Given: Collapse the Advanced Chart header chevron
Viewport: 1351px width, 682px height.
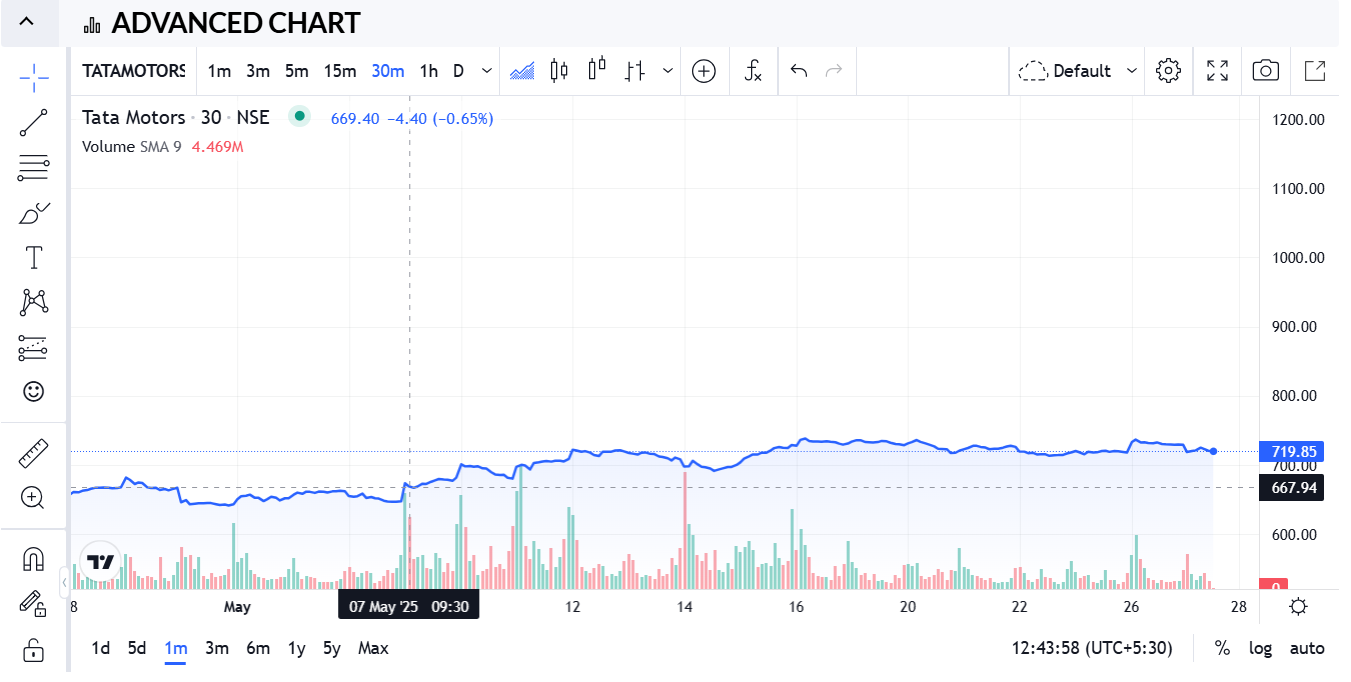Looking at the screenshot, I should pyautogui.click(x=27, y=22).
